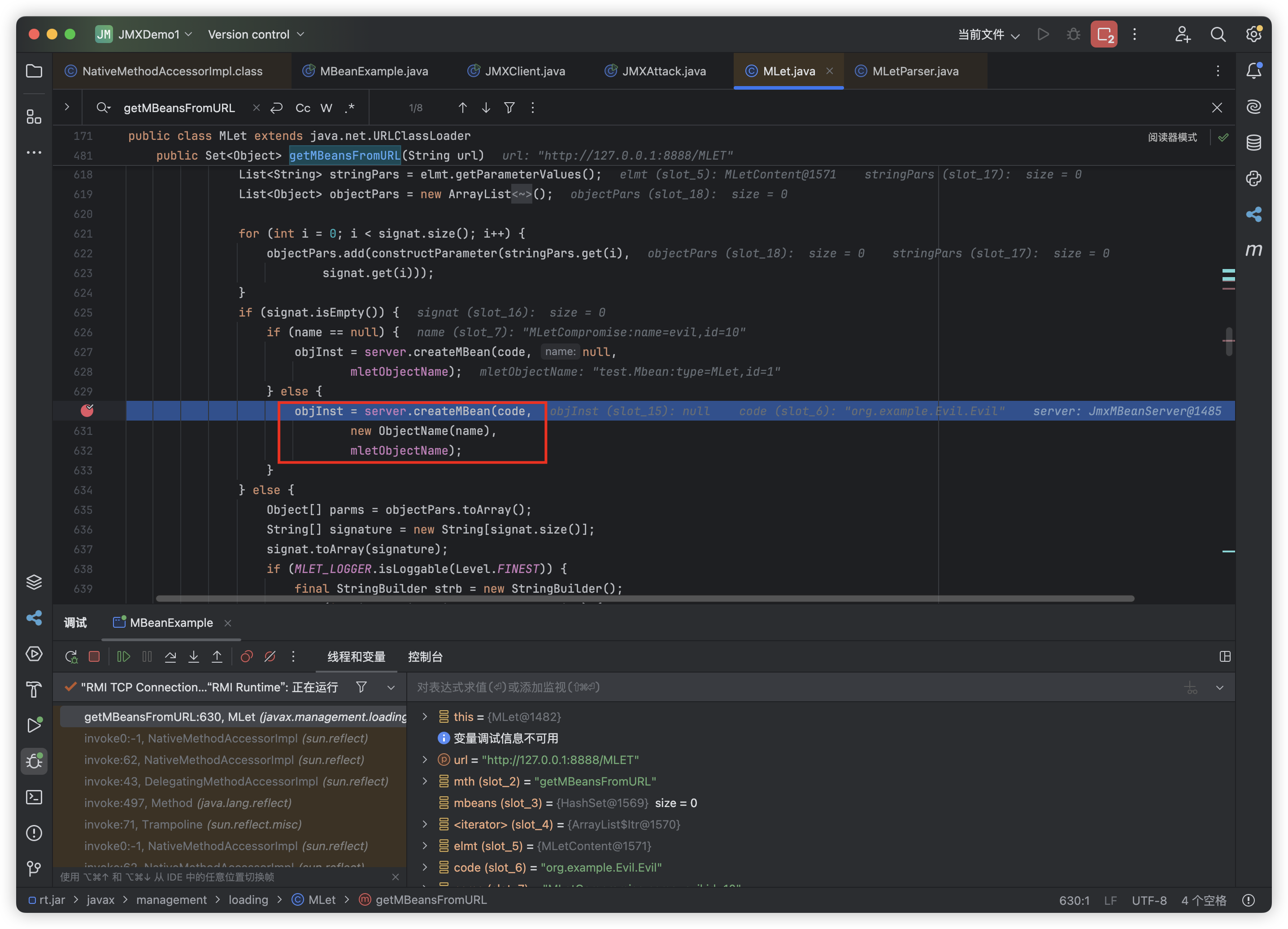Open thread selector dropdown arrow
1288x929 pixels.
click(391, 688)
